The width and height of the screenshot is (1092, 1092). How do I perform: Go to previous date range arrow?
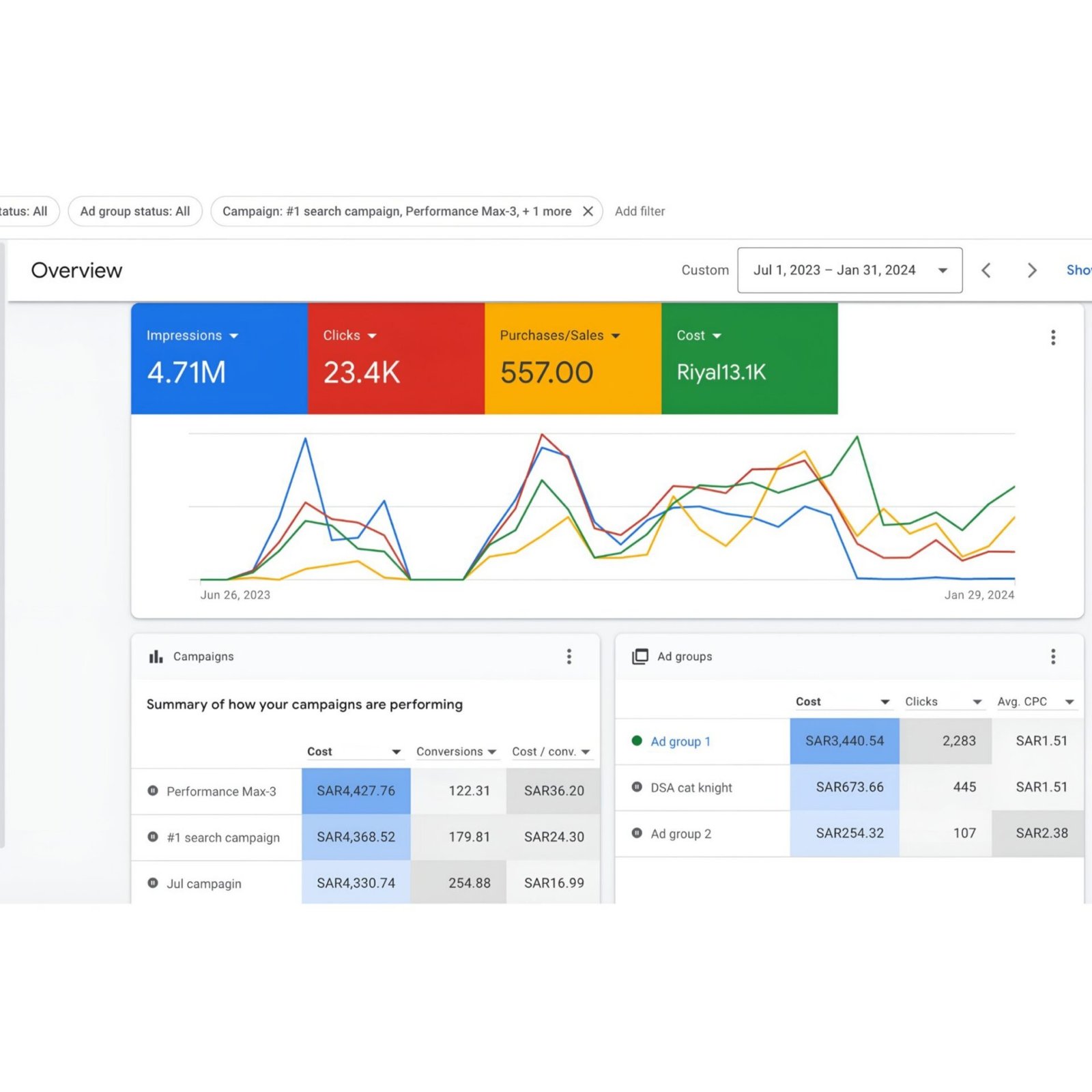pyautogui.click(x=986, y=270)
